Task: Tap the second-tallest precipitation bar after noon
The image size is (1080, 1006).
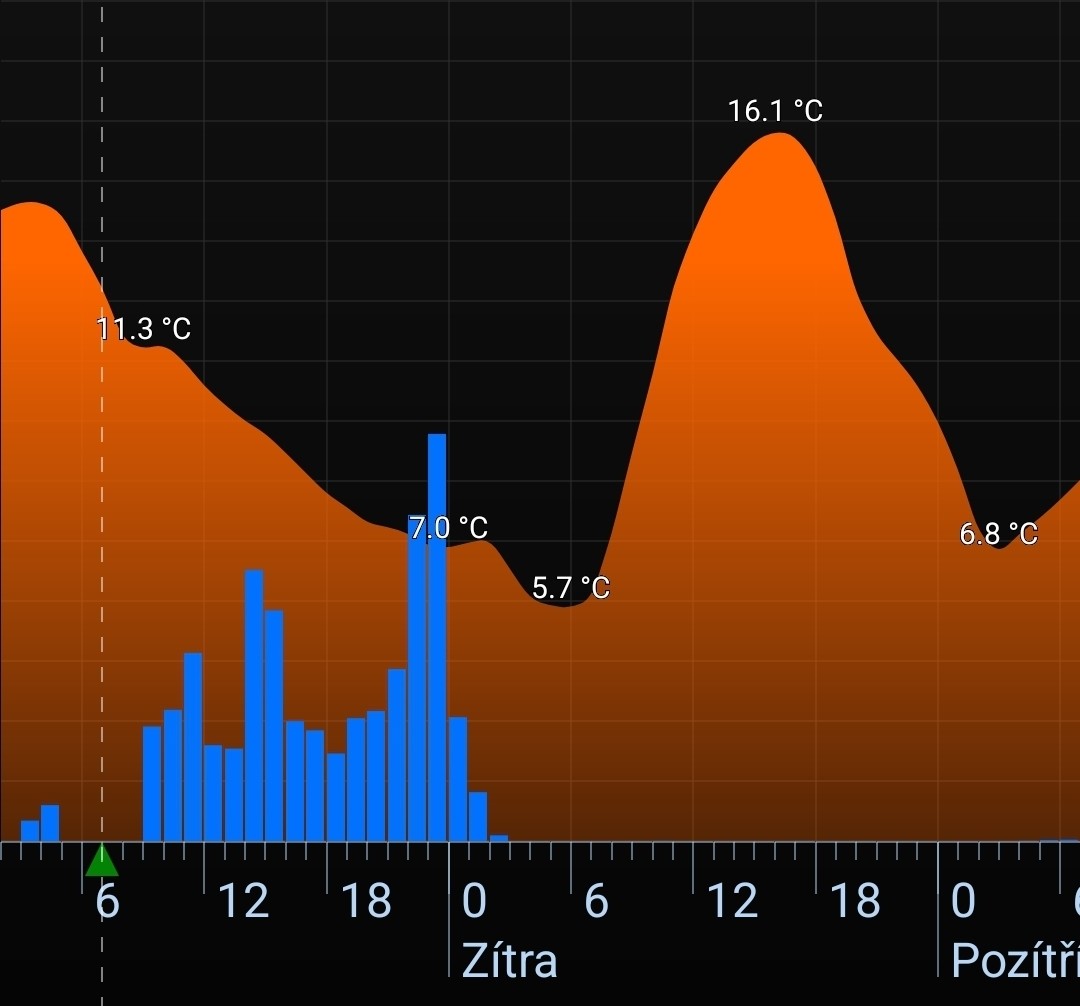Action: pos(254,705)
